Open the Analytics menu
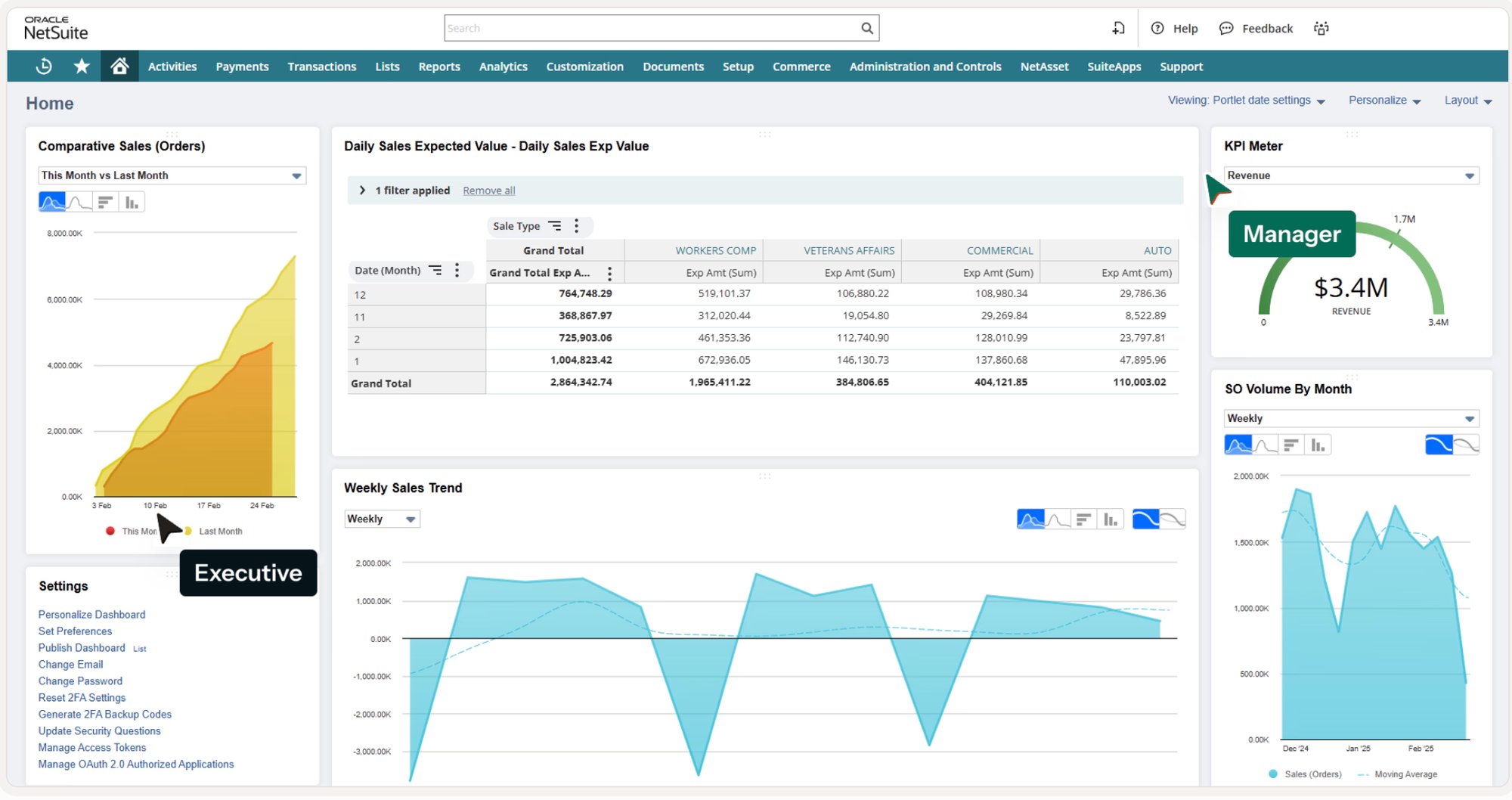Image resolution: width=1512 pixels, height=800 pixels. pos(503,67)
